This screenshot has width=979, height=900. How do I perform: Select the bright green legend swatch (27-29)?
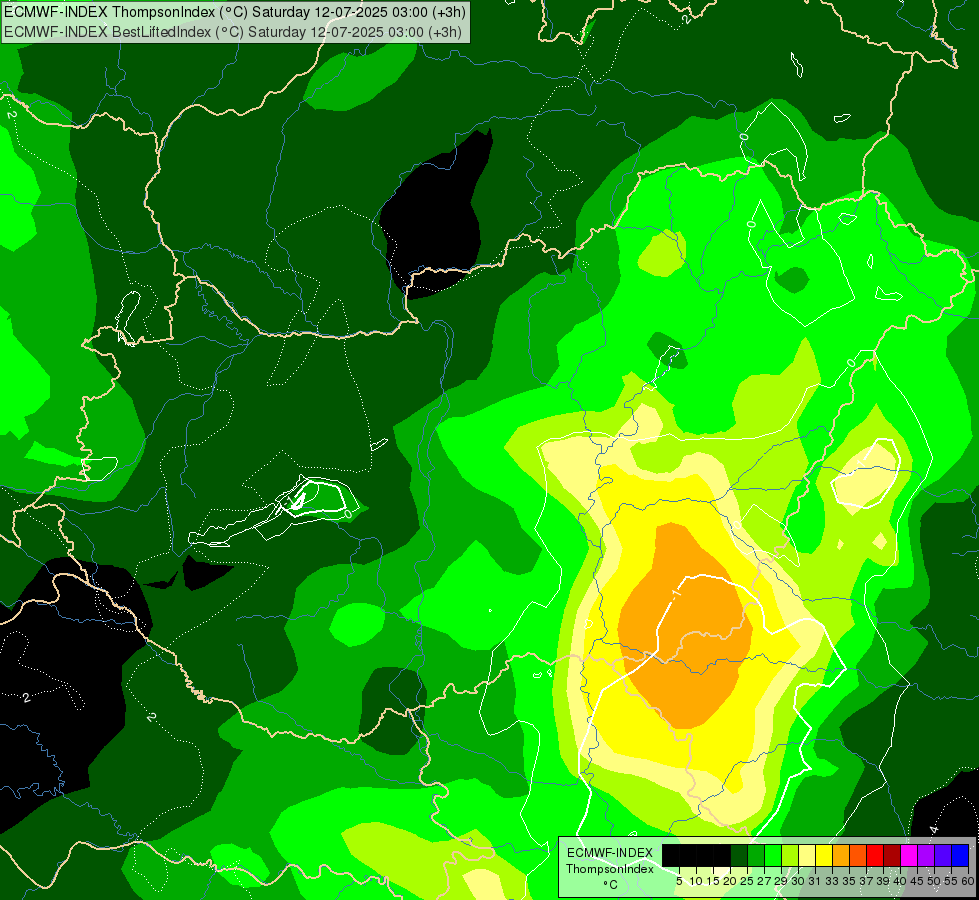[773, 855]
